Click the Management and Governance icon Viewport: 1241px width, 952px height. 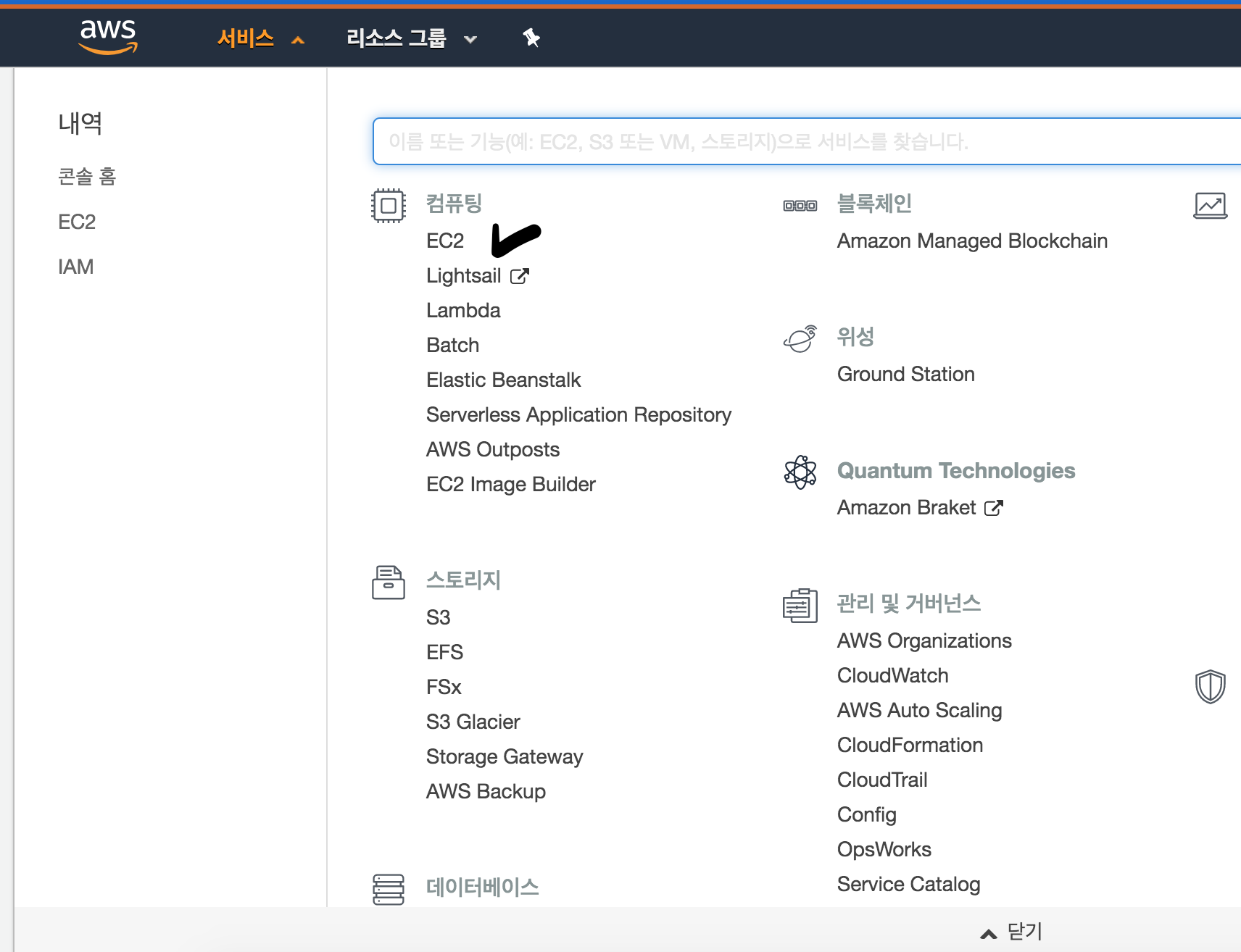pos(800,606)
